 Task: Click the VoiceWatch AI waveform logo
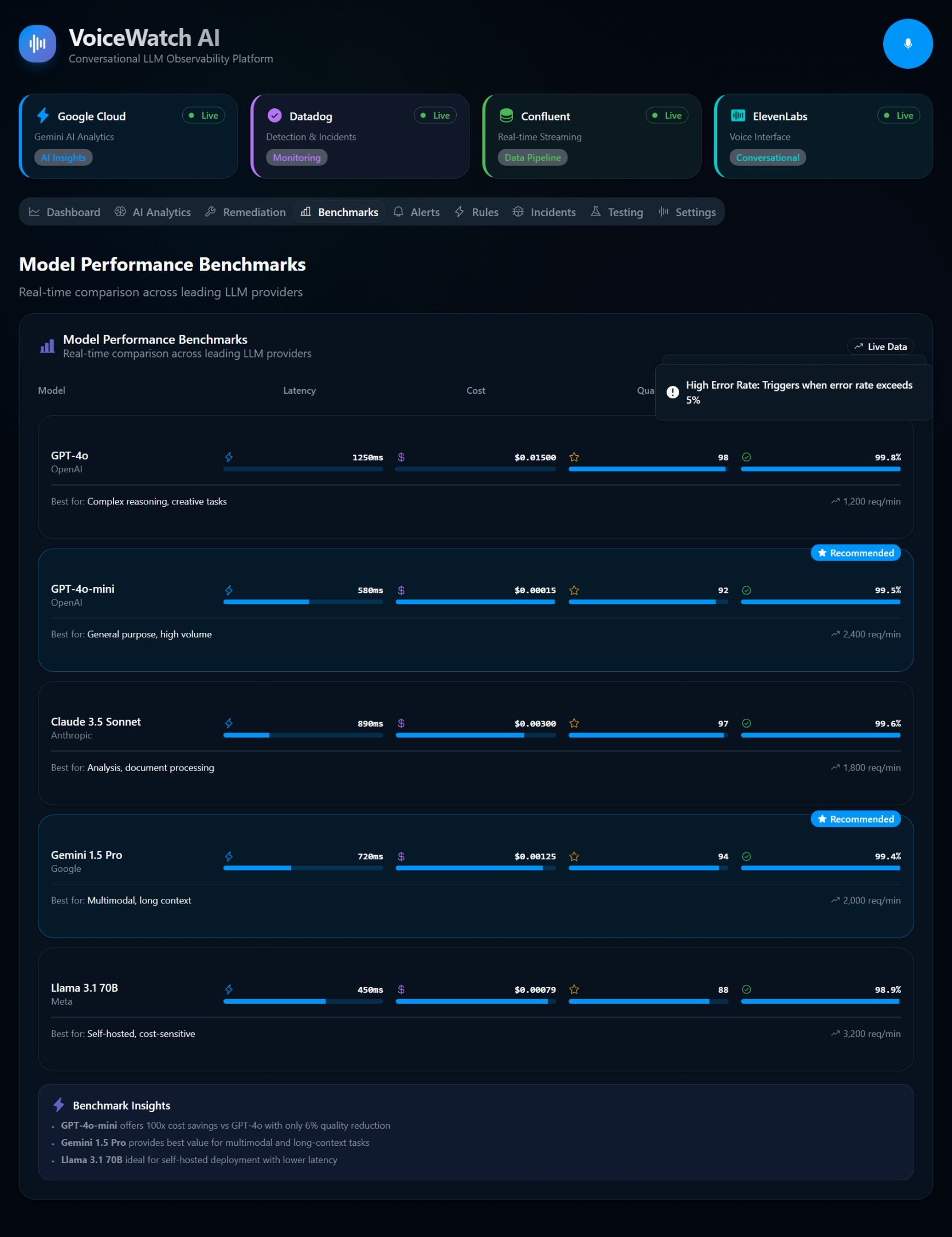[x=37, y=44]
